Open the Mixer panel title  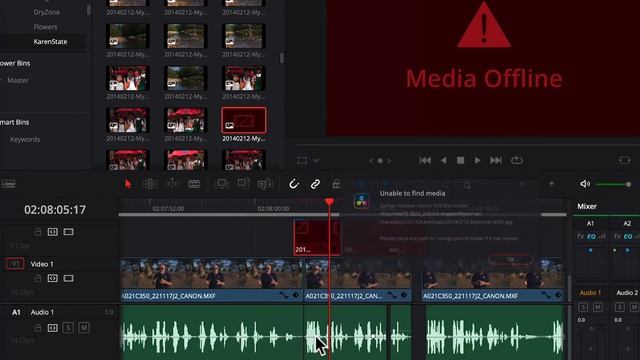coord(587,207)
